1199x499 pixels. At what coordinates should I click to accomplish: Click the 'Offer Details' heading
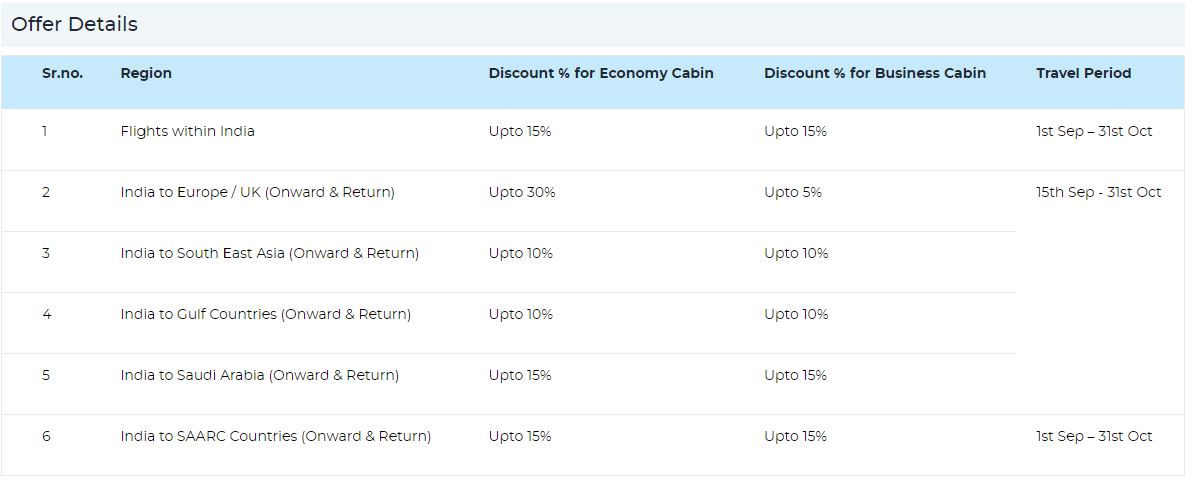75,24
